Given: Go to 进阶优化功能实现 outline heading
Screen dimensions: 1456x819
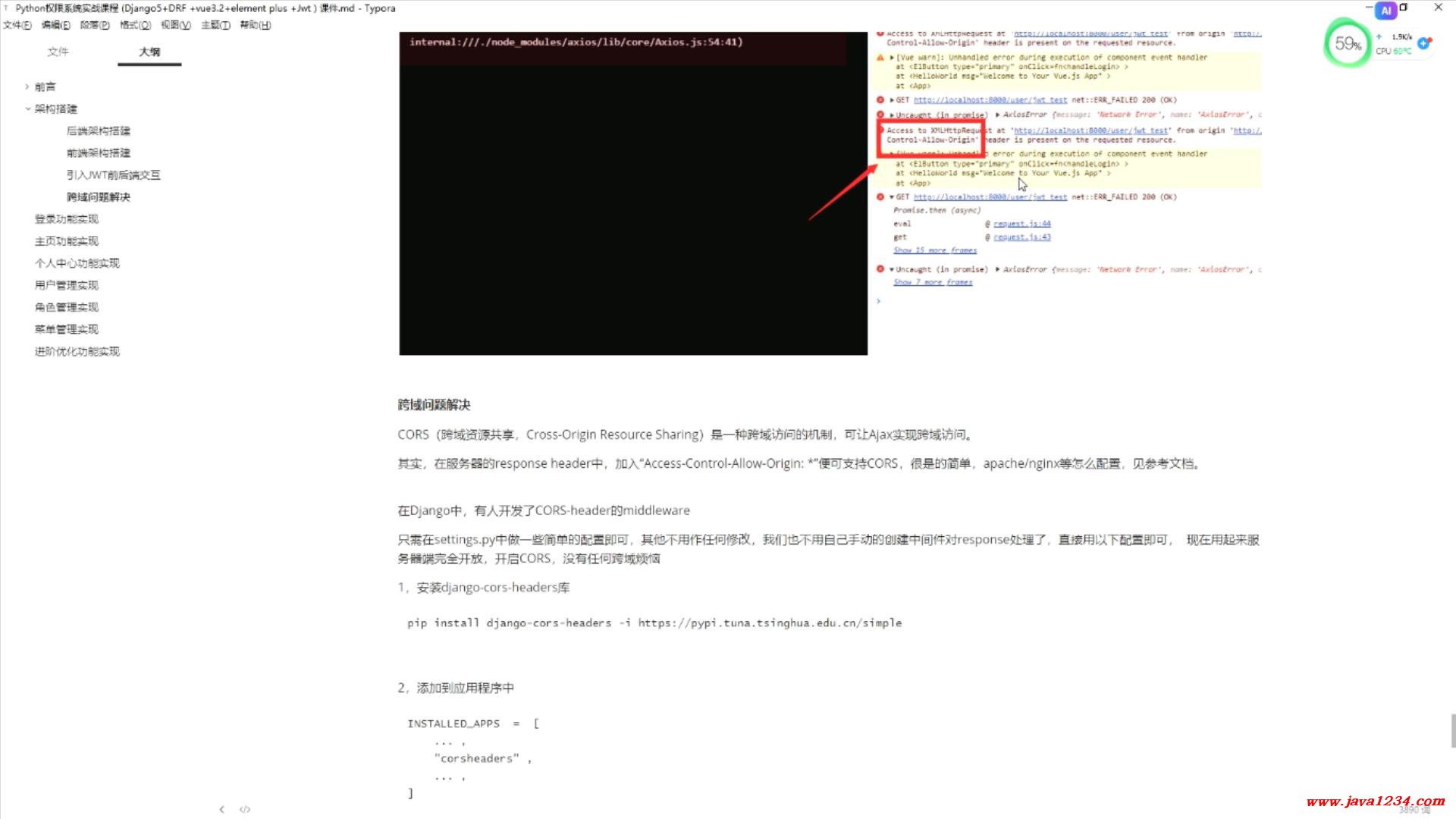Looking at the screenshot, I should tap(77, 351).
